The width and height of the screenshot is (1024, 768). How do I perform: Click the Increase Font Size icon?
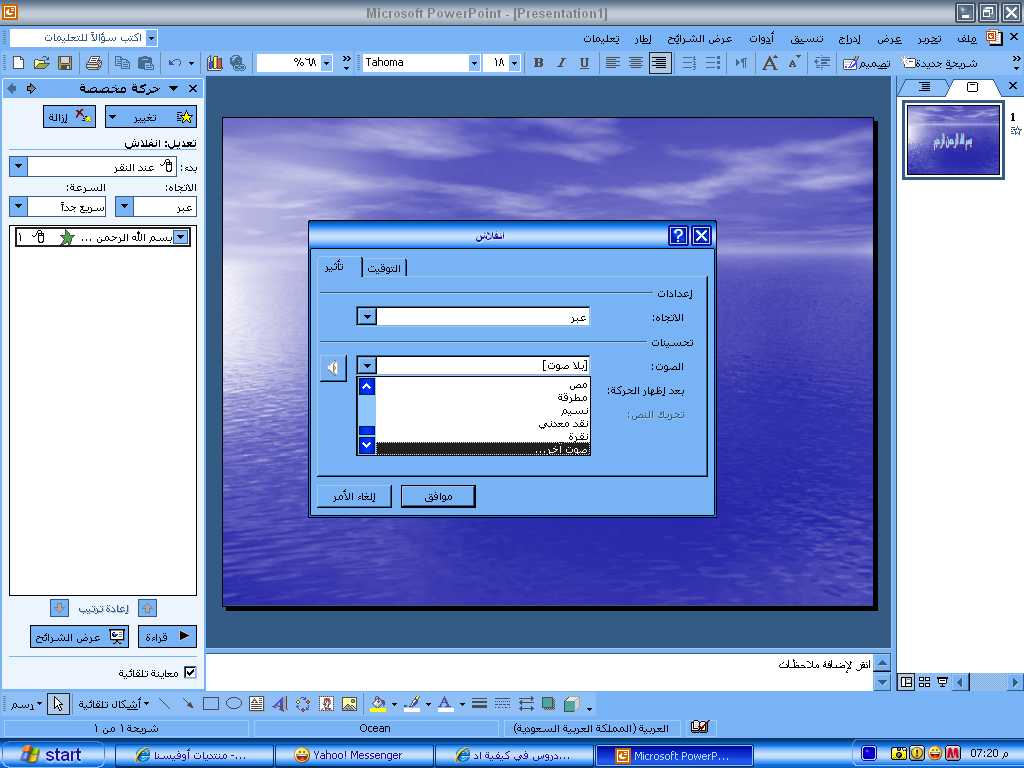click(770, 63)
